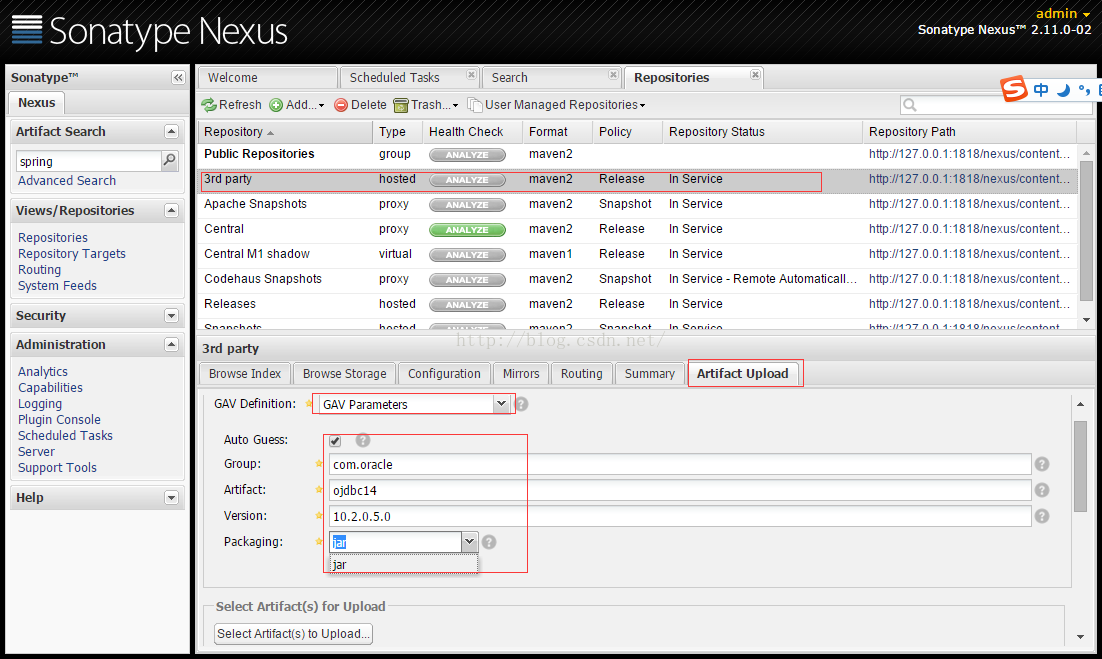Open System Feeds link
Viewport: 1102px width, 659px height.
pos(57,286)
